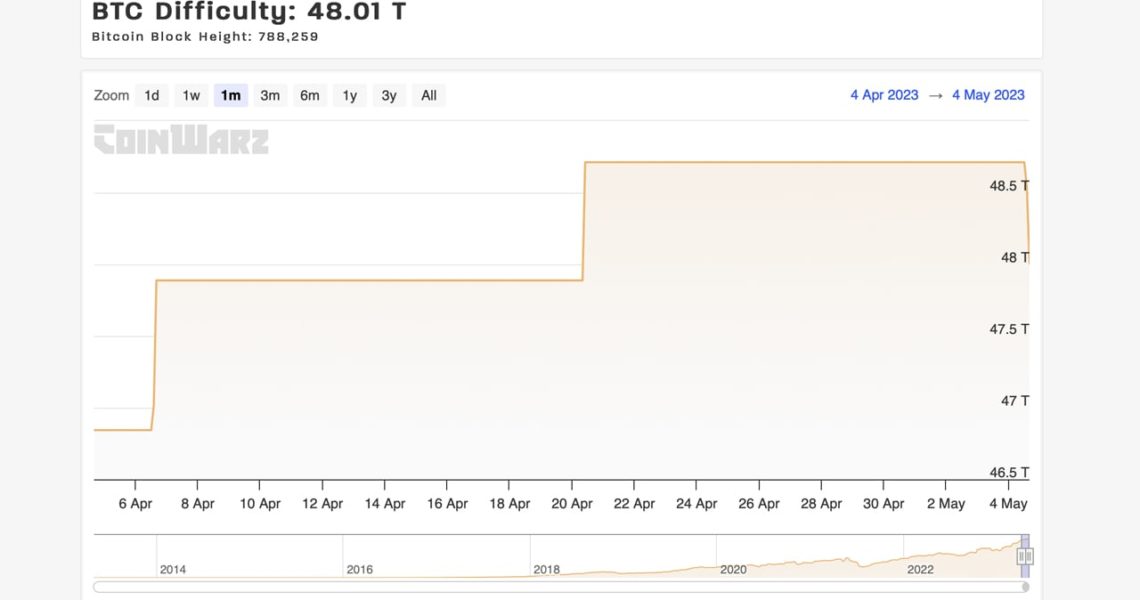Select the 3y zoom option

[389, 96]
